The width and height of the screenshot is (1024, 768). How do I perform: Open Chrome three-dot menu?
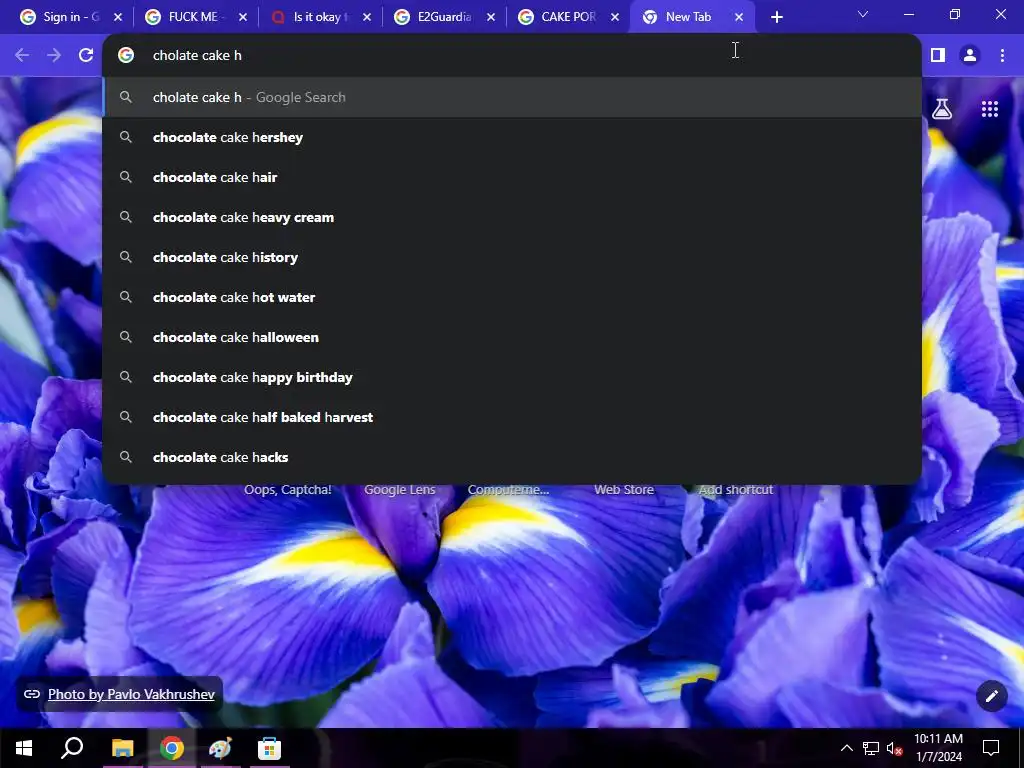pyautogui.click(x=1002, y=55)
